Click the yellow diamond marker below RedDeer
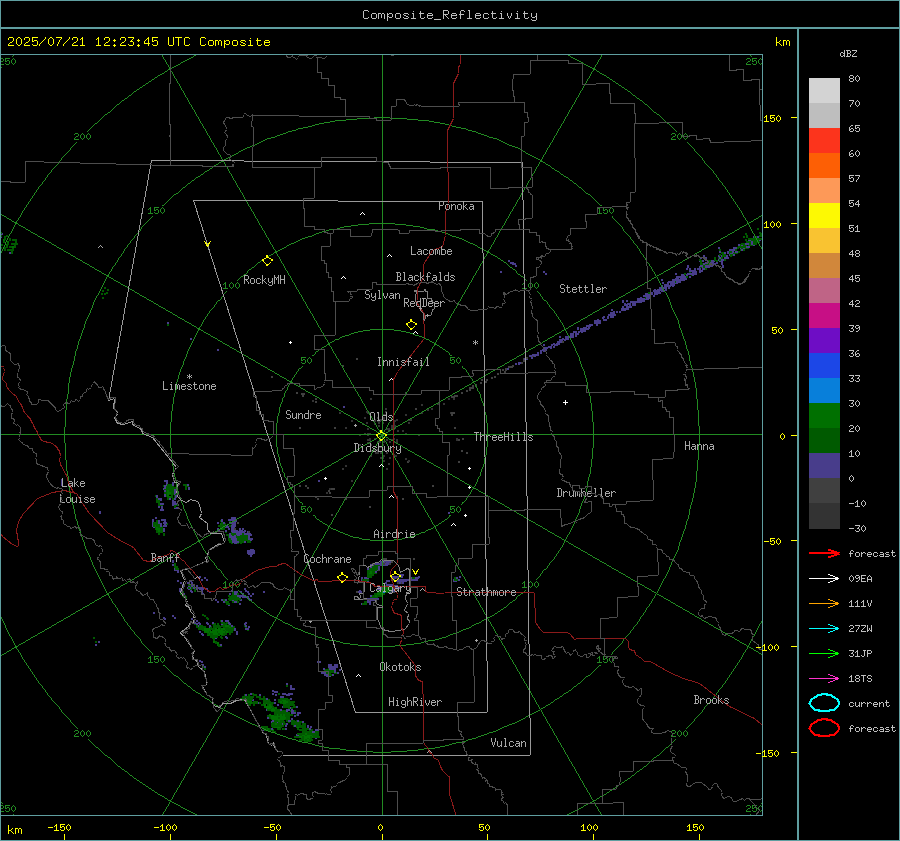The width and height of the screenshot is (900, 841). tap(411, 325)
